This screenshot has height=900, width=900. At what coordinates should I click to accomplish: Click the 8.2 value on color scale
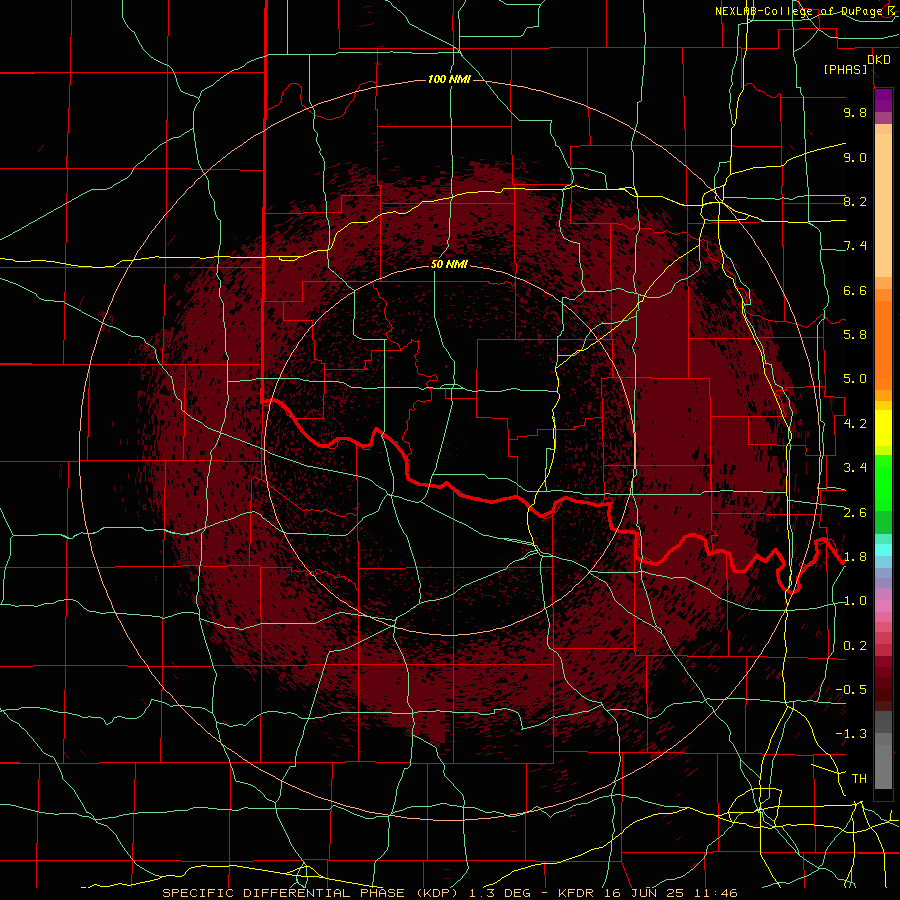[x=855, y=201]
